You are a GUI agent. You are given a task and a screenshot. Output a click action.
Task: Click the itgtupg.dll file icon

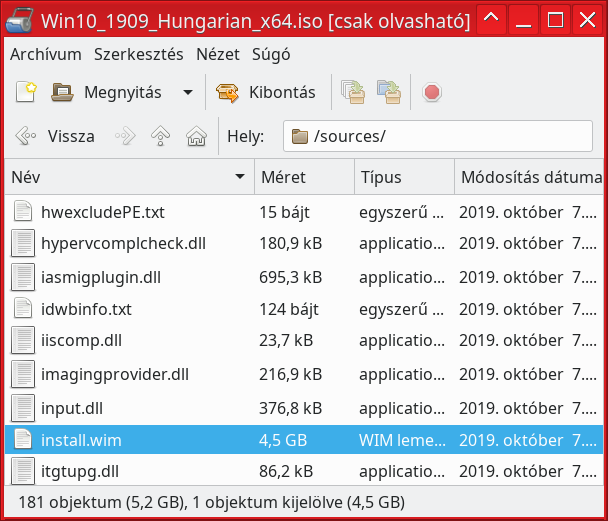coord(23,471)
